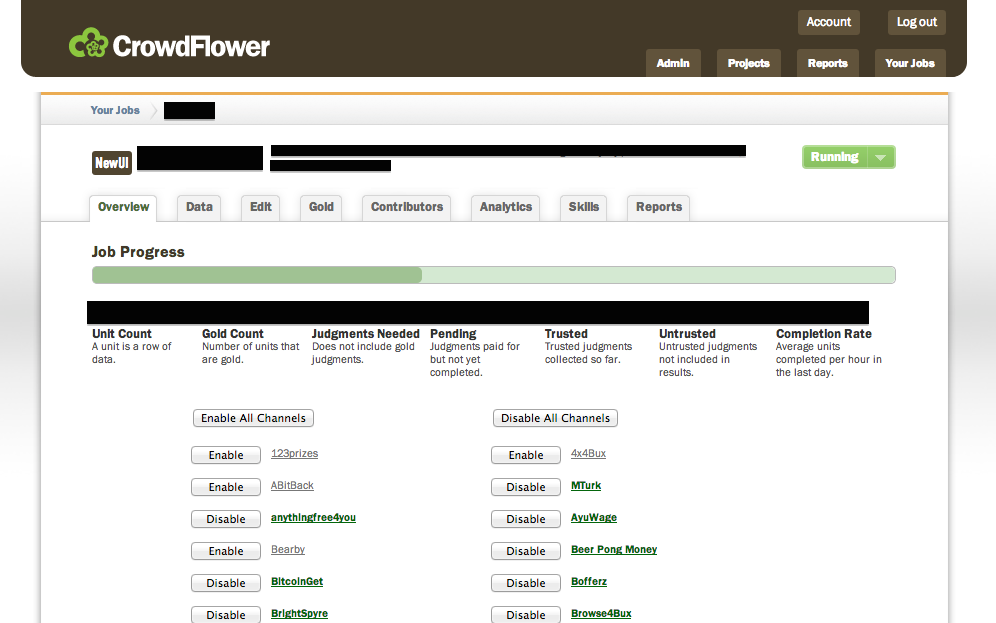
Task: Open the Running status dropdown arrow
Action: 881,157
